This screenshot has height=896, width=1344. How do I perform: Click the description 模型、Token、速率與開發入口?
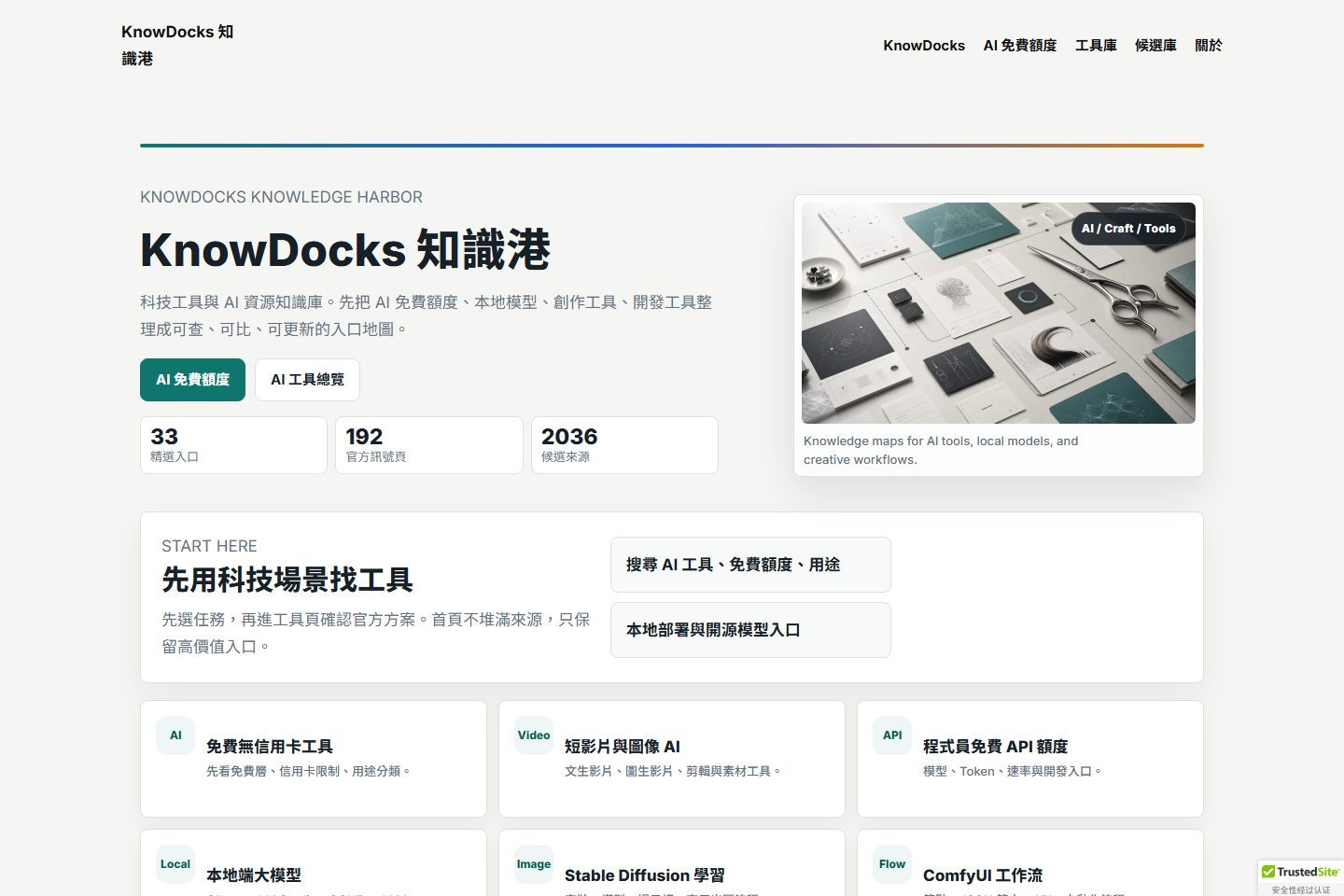[1013, 771]
